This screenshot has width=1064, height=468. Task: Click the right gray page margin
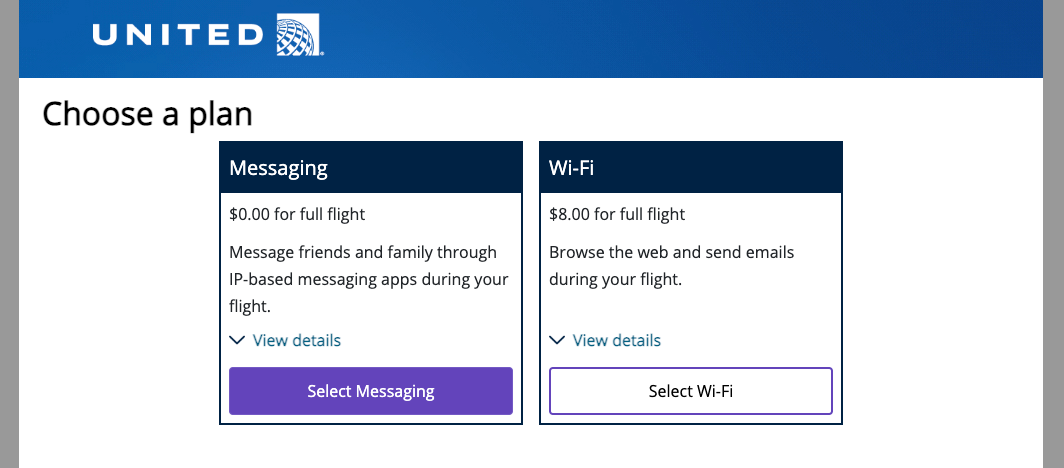1053,250
